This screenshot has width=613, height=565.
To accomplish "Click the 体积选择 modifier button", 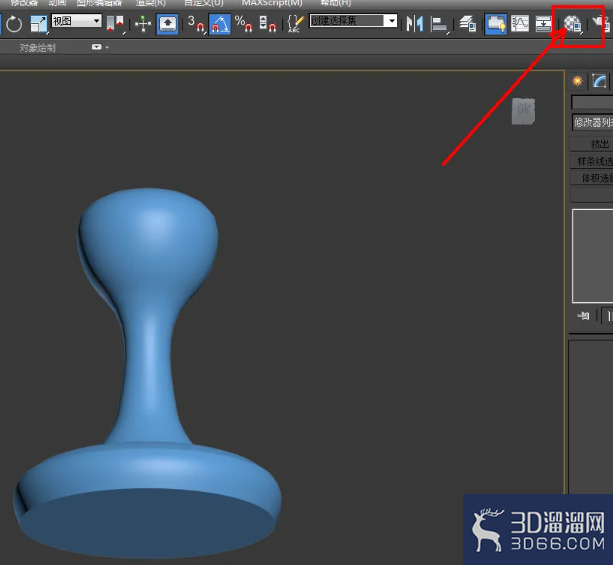I will point(591,178).
